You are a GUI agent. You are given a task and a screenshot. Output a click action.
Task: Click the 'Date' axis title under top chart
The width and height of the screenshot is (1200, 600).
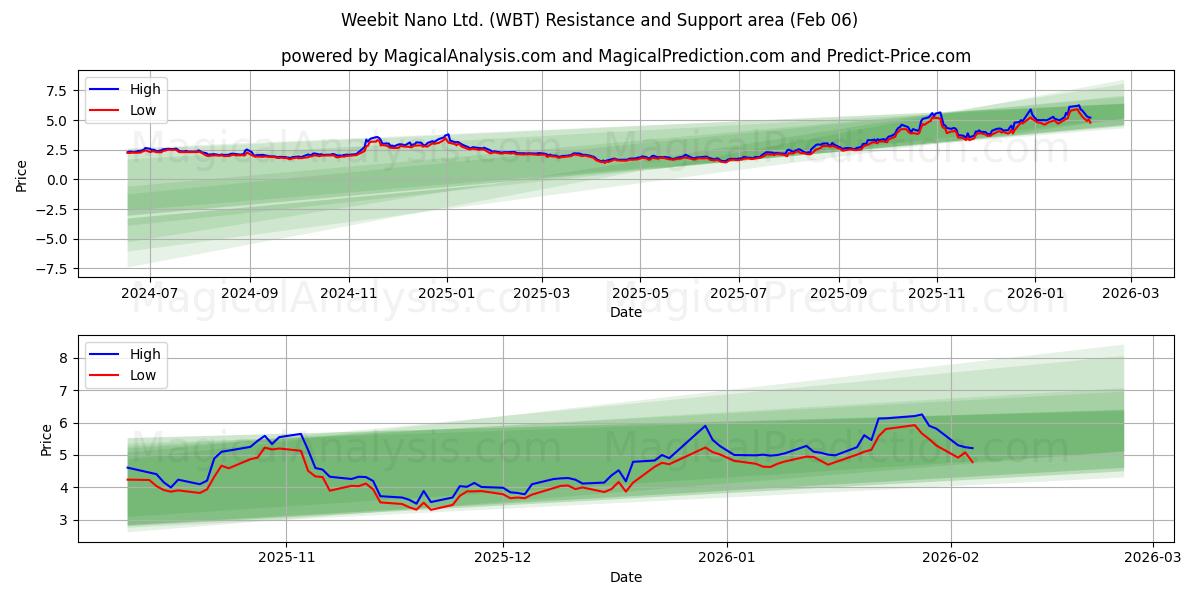[x=626, y=313]
